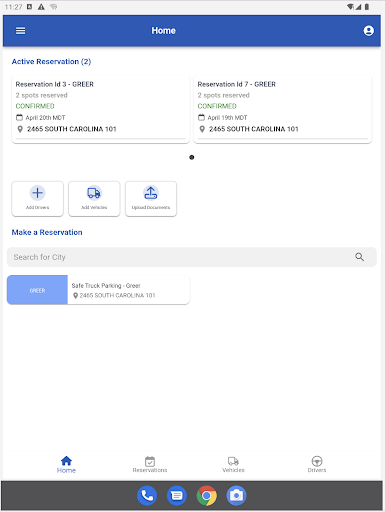The height and width of the screenshot is (512, 385).
Task: Switch to the Drivers tab
Action: point(317,465)
